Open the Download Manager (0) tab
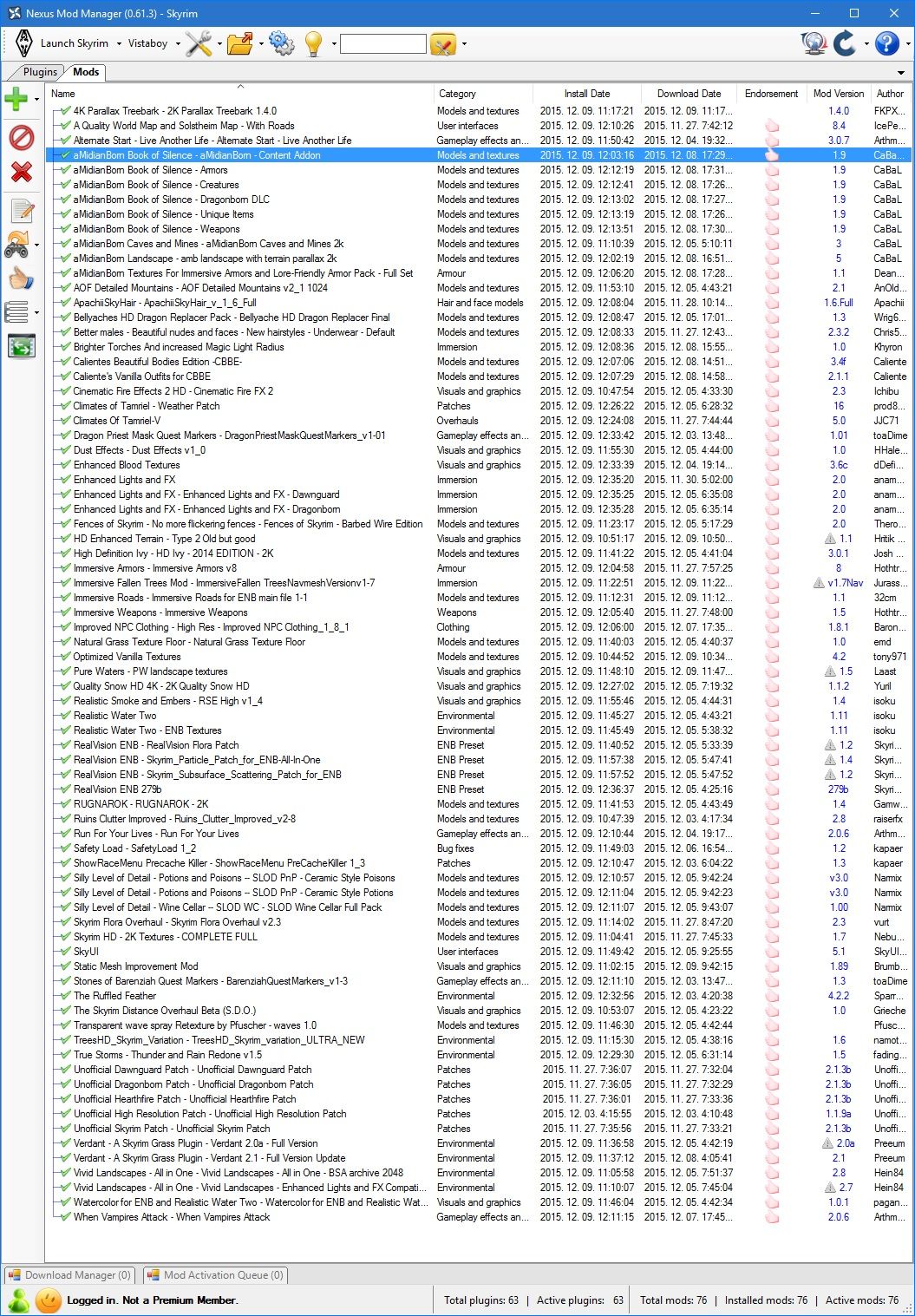 tap(69, 1275)
